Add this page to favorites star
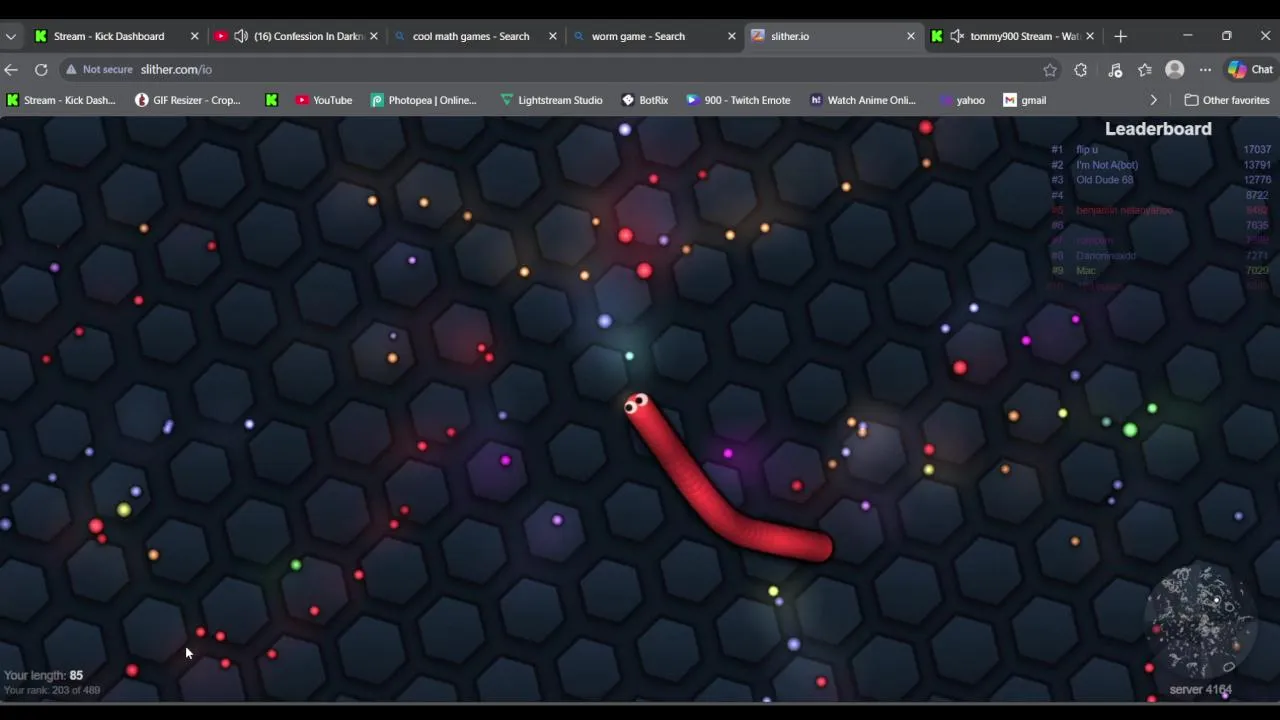Screen dimensions: 1280x720 click(x=1050, y=70)
